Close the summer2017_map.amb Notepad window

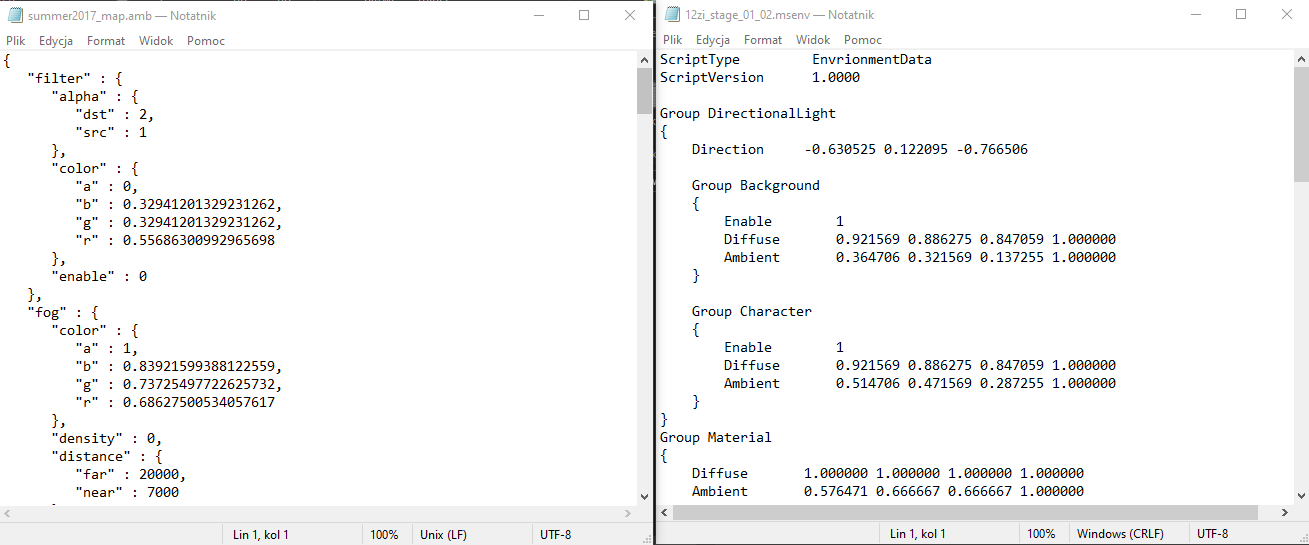coord(629,15)
